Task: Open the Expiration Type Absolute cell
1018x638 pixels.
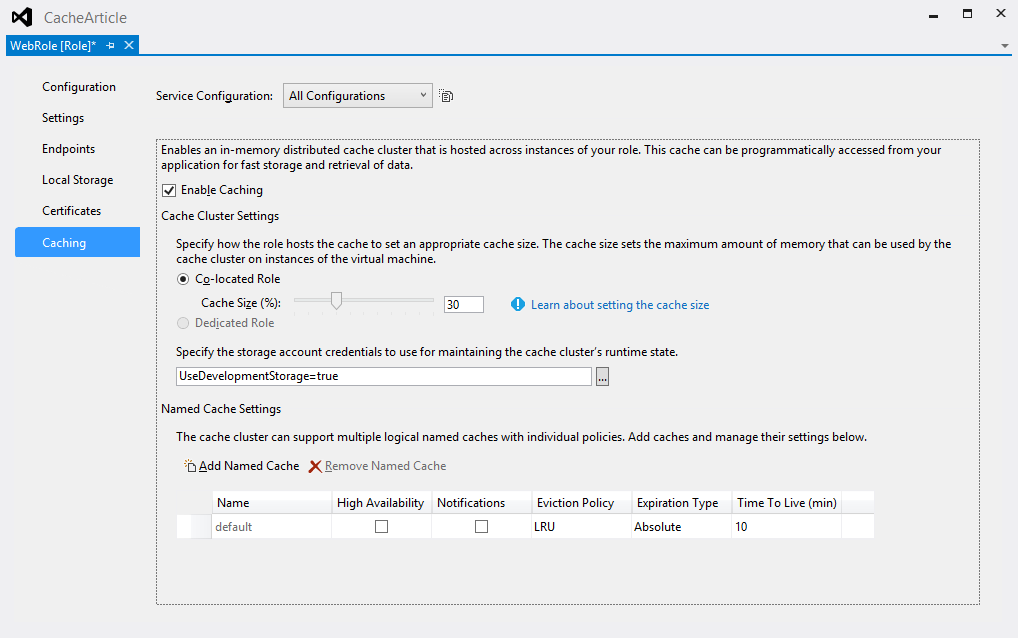Action: 680,527
